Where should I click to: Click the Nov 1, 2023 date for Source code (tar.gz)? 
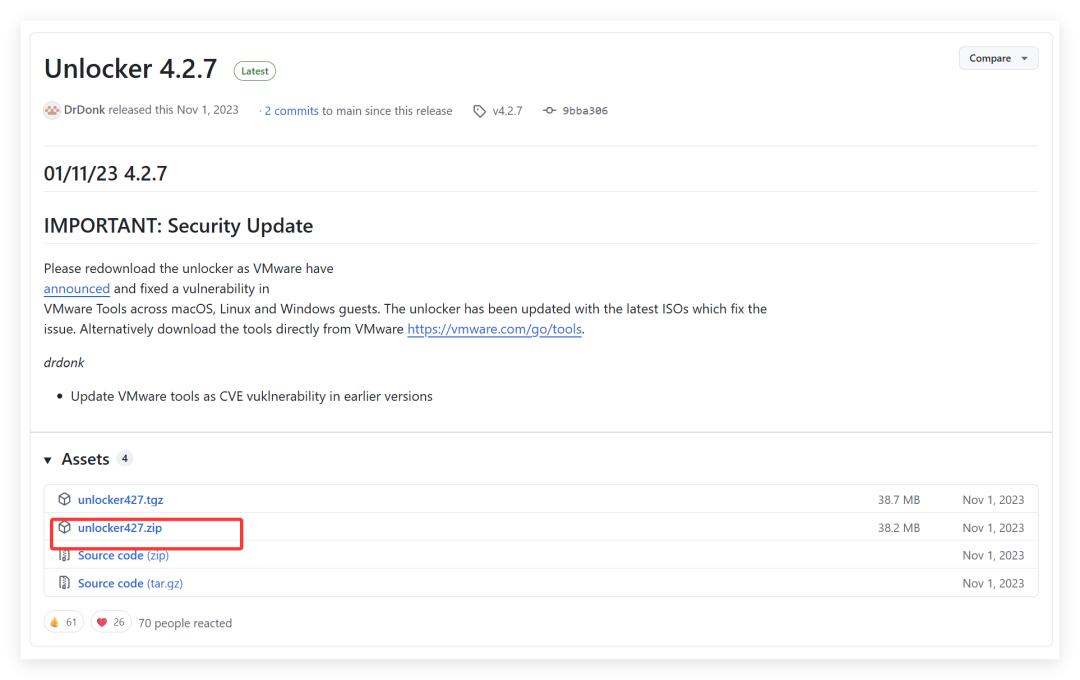[993, 584]
